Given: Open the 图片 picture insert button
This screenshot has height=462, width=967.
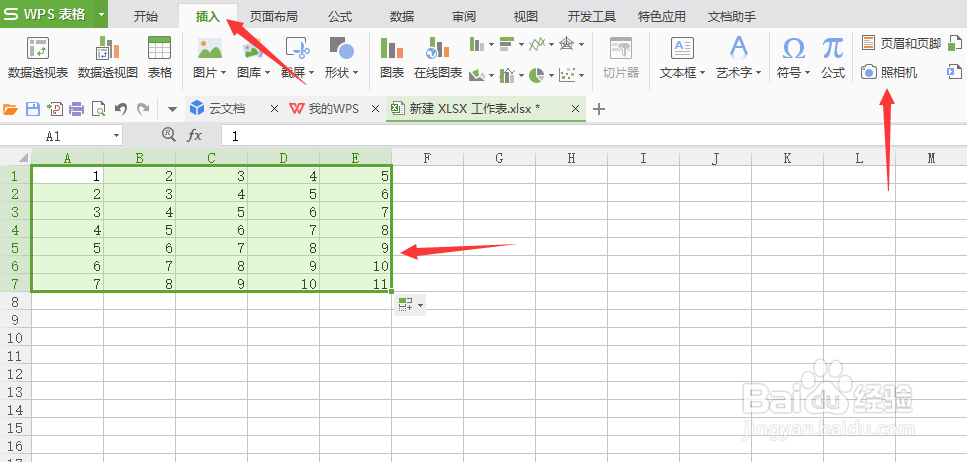Looking at the screenshot, I should pos(210,57).
